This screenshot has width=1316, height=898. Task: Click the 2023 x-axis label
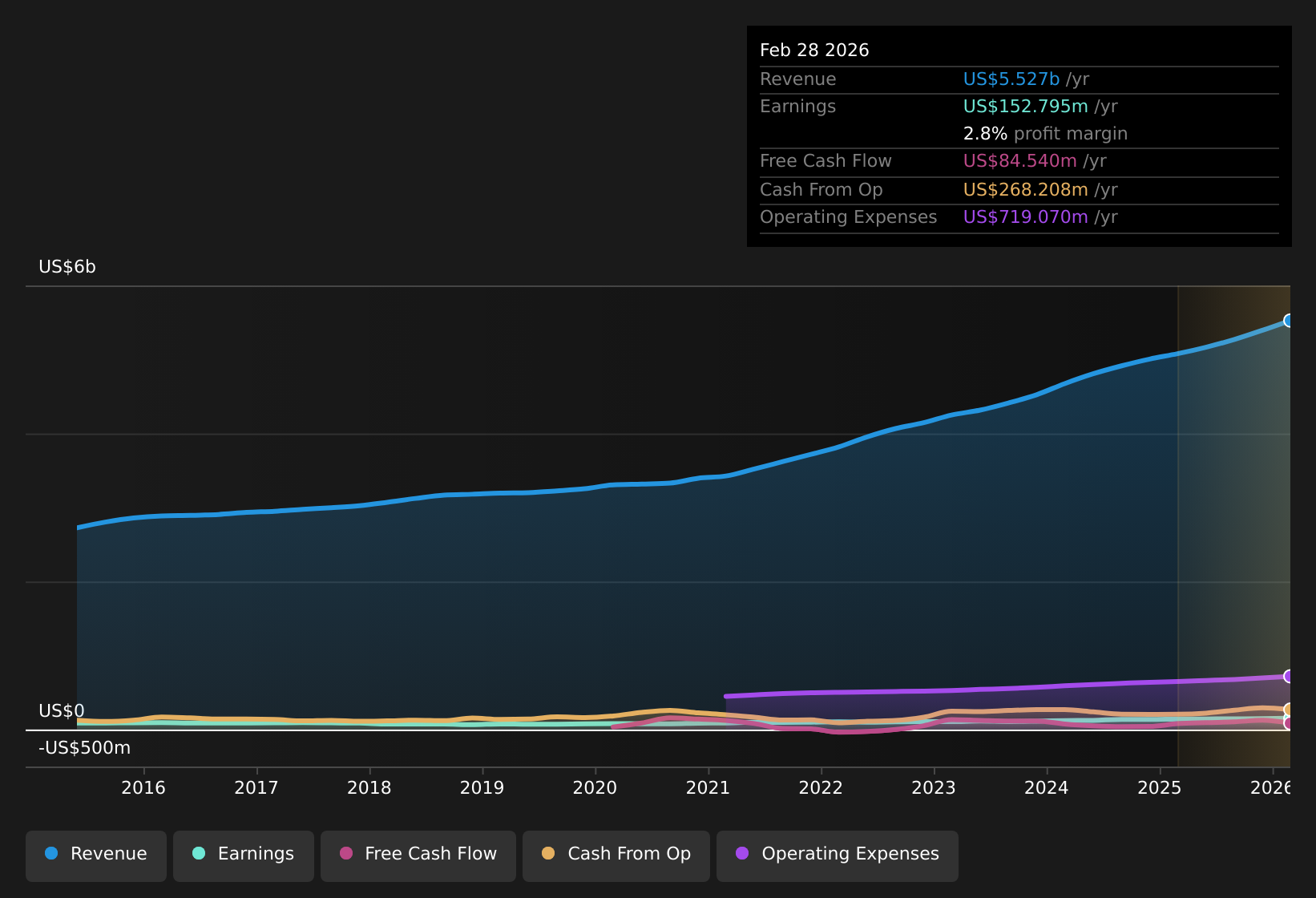pos(934,788)
